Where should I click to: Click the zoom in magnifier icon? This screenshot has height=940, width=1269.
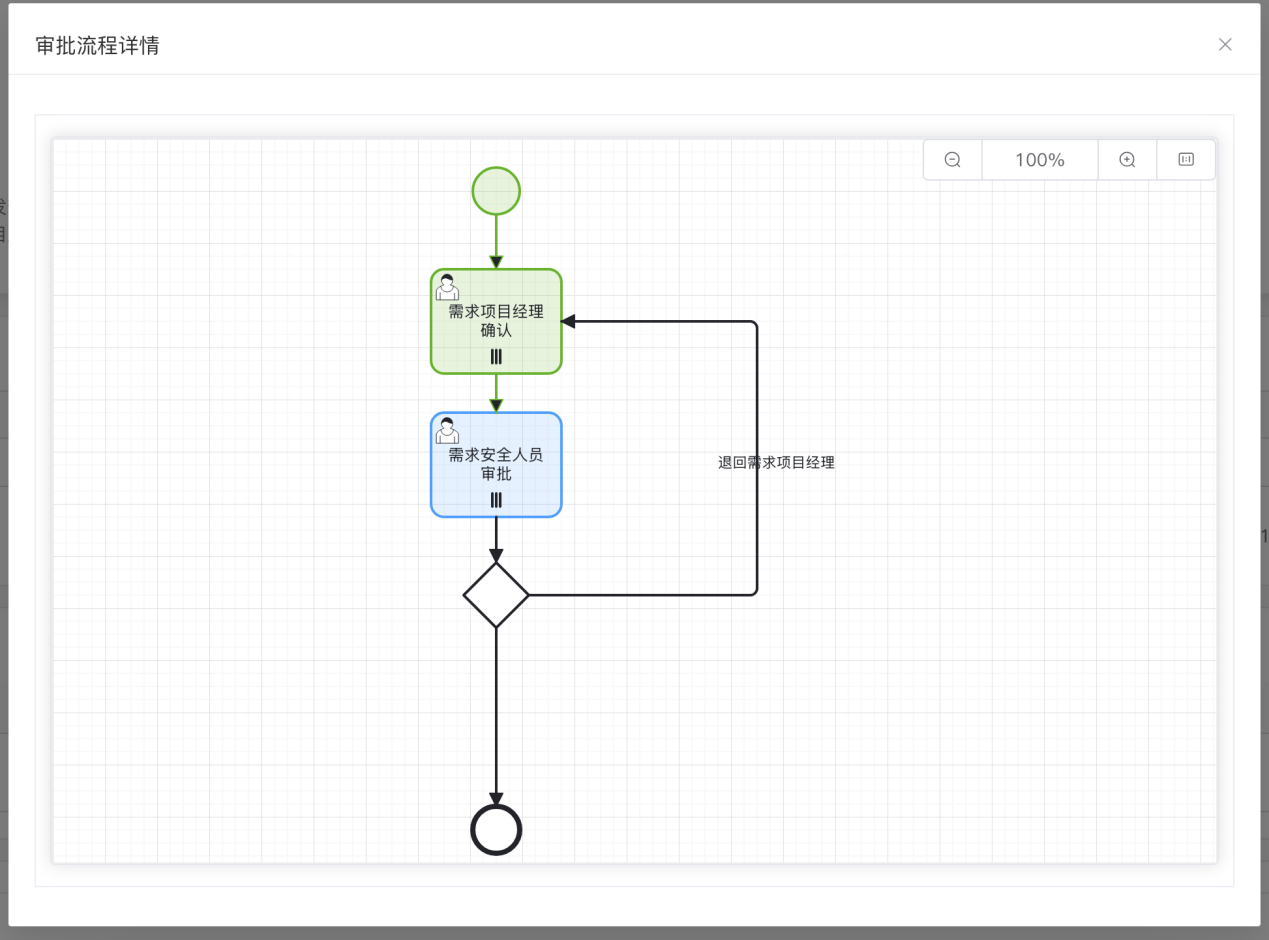[1127, 160]
